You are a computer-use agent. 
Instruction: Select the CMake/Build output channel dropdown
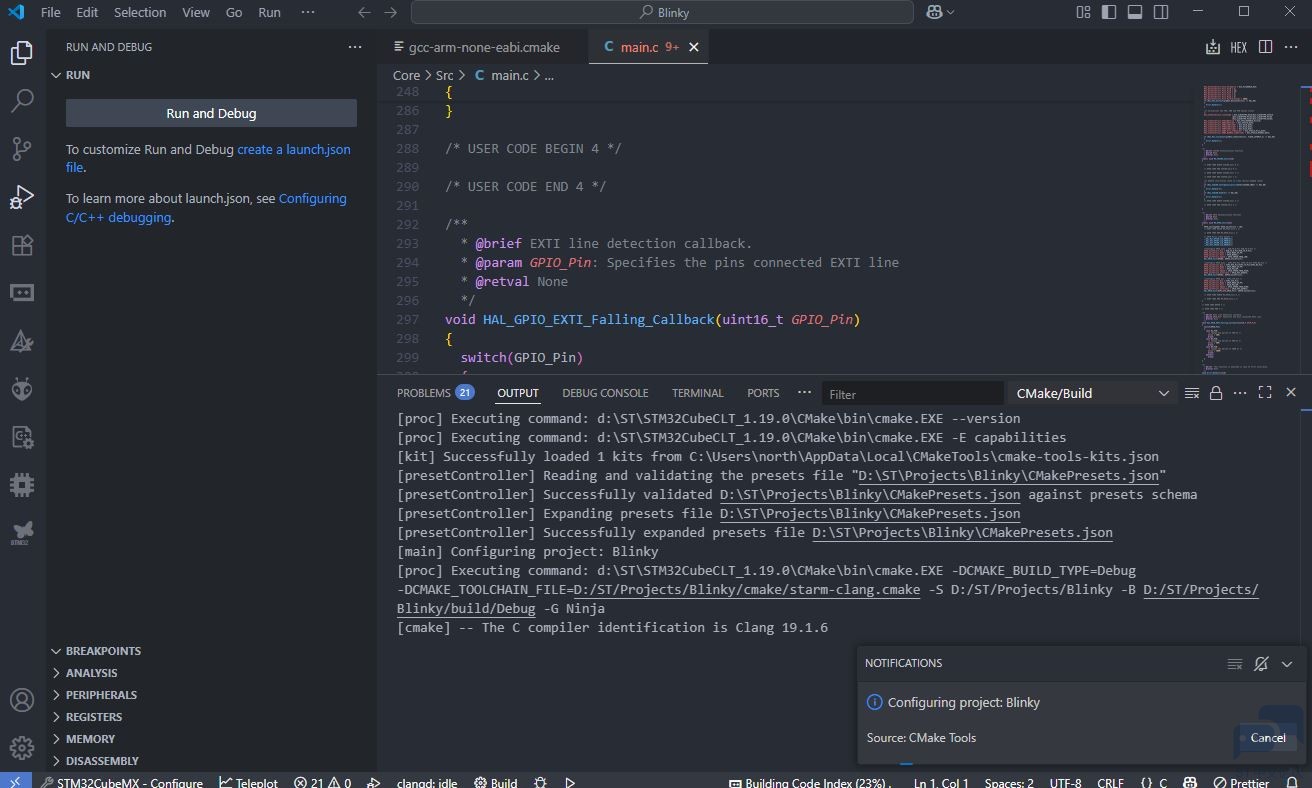click(x=1092, y=393)
